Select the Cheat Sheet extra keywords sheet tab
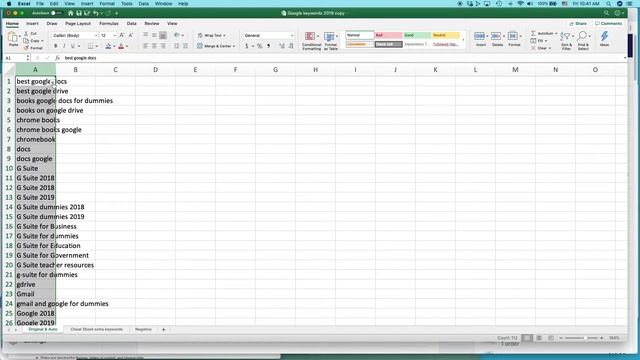The image size is (640, 360). click(96, 329)
